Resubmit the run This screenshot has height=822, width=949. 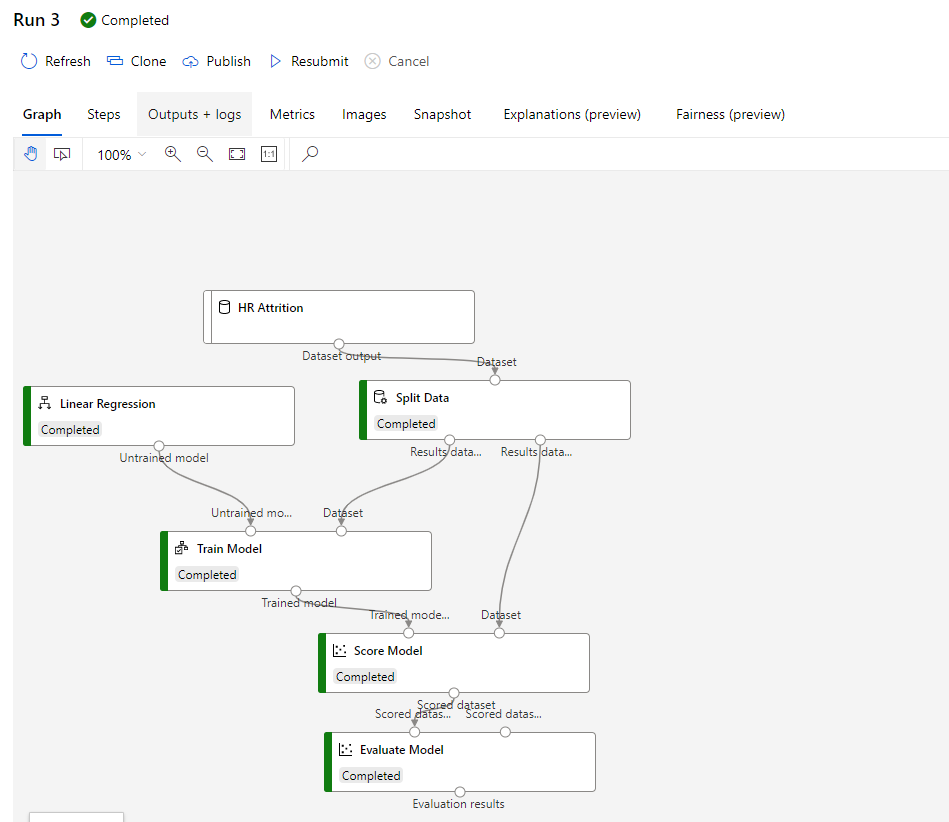click(x=309, y=61)
